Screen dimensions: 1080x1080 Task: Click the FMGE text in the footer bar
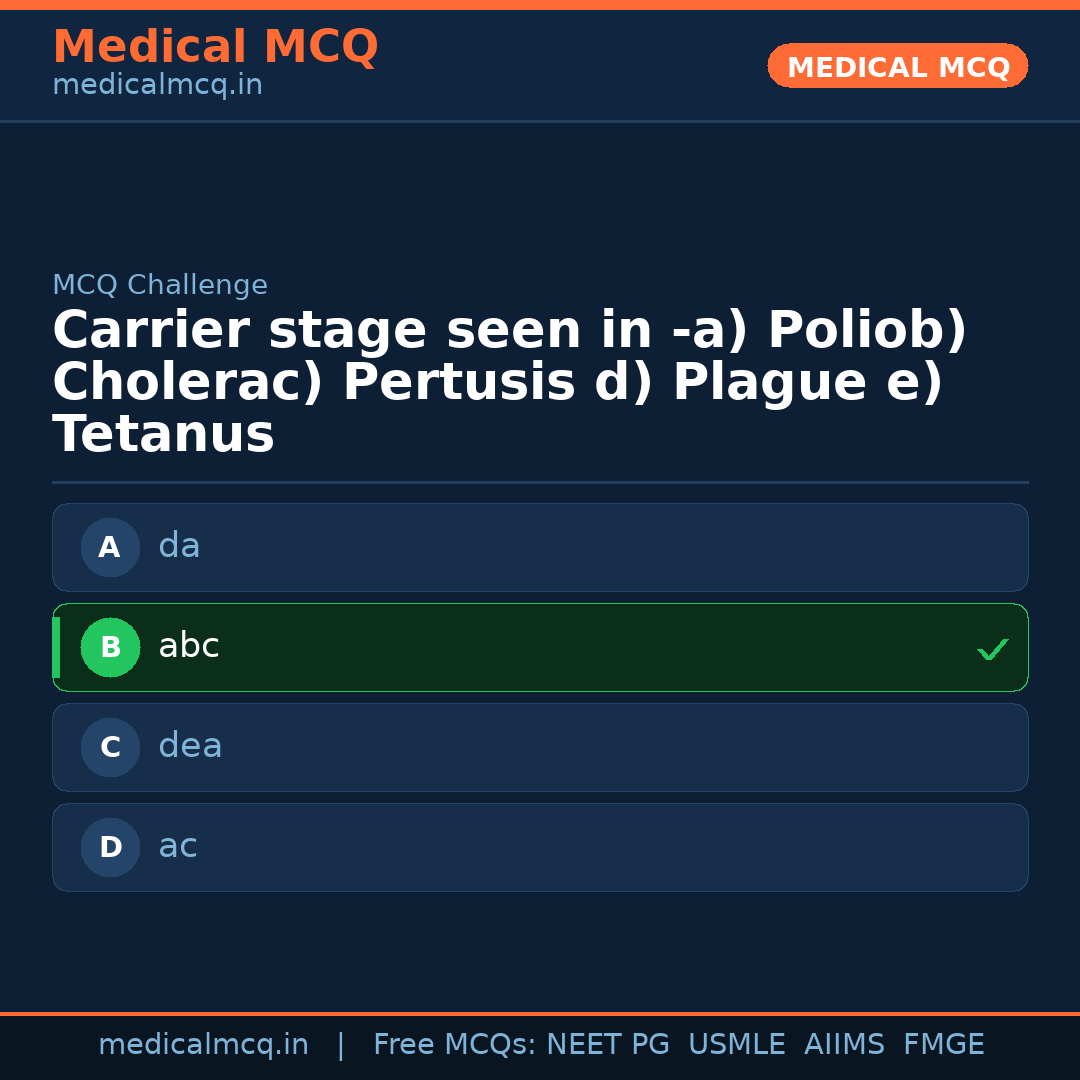tap(943, 1044)
